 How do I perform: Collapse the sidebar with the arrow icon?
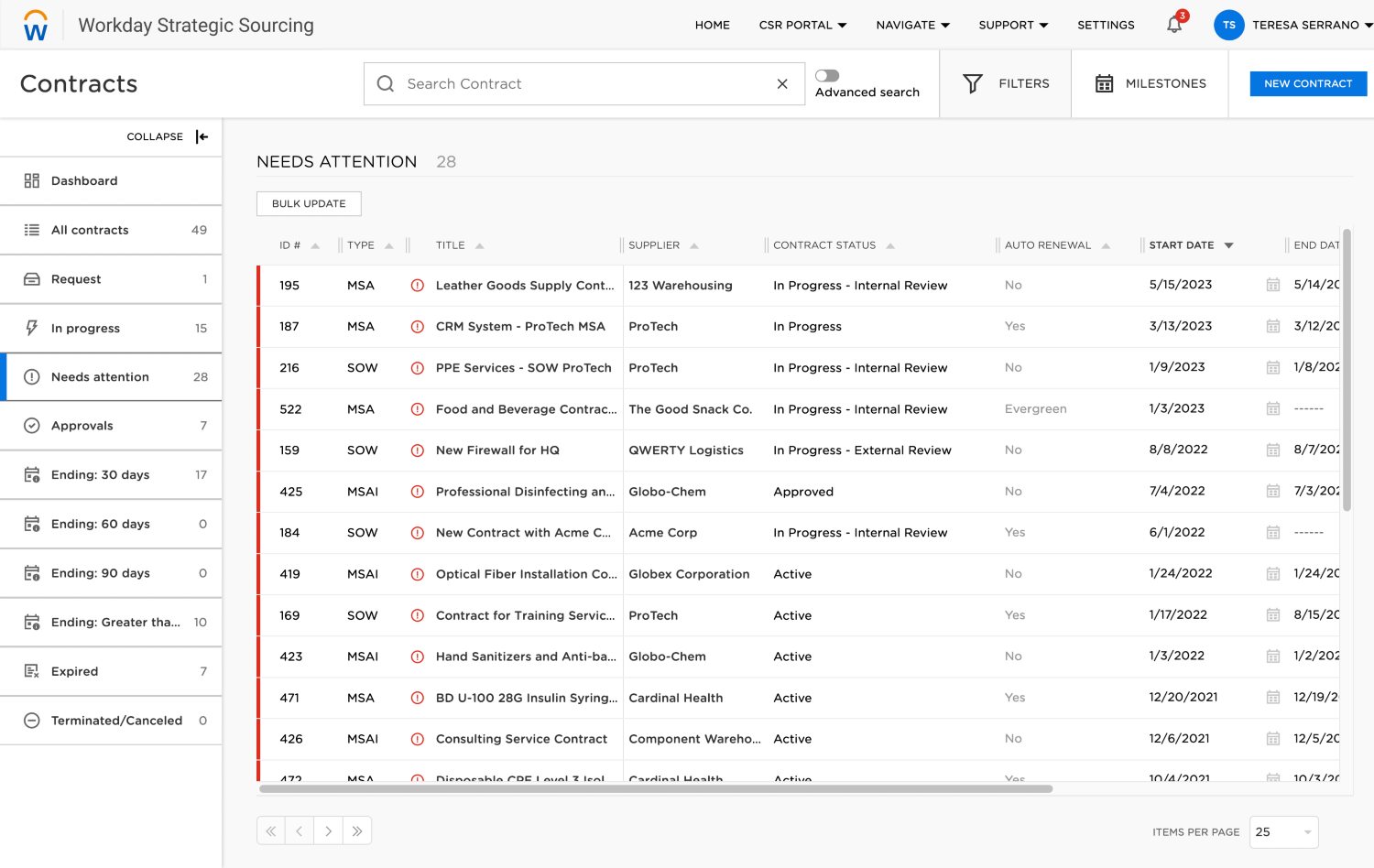click(202, 136)
